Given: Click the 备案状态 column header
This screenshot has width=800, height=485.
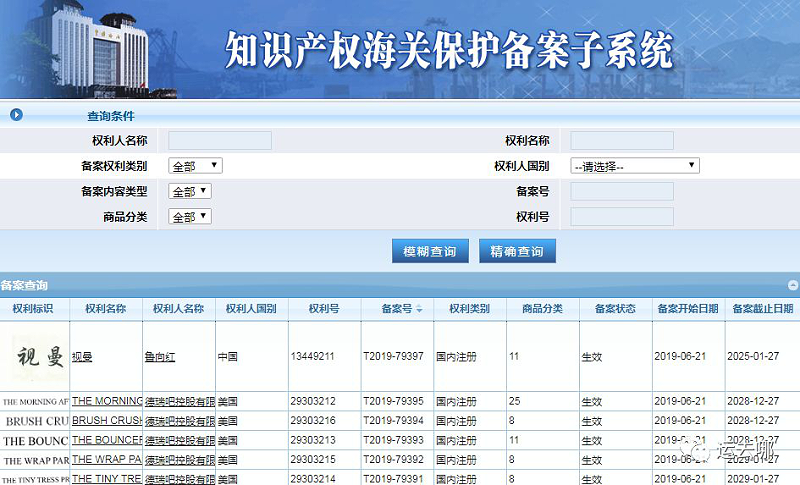Looking at the screenshot, I should point(615,309).
